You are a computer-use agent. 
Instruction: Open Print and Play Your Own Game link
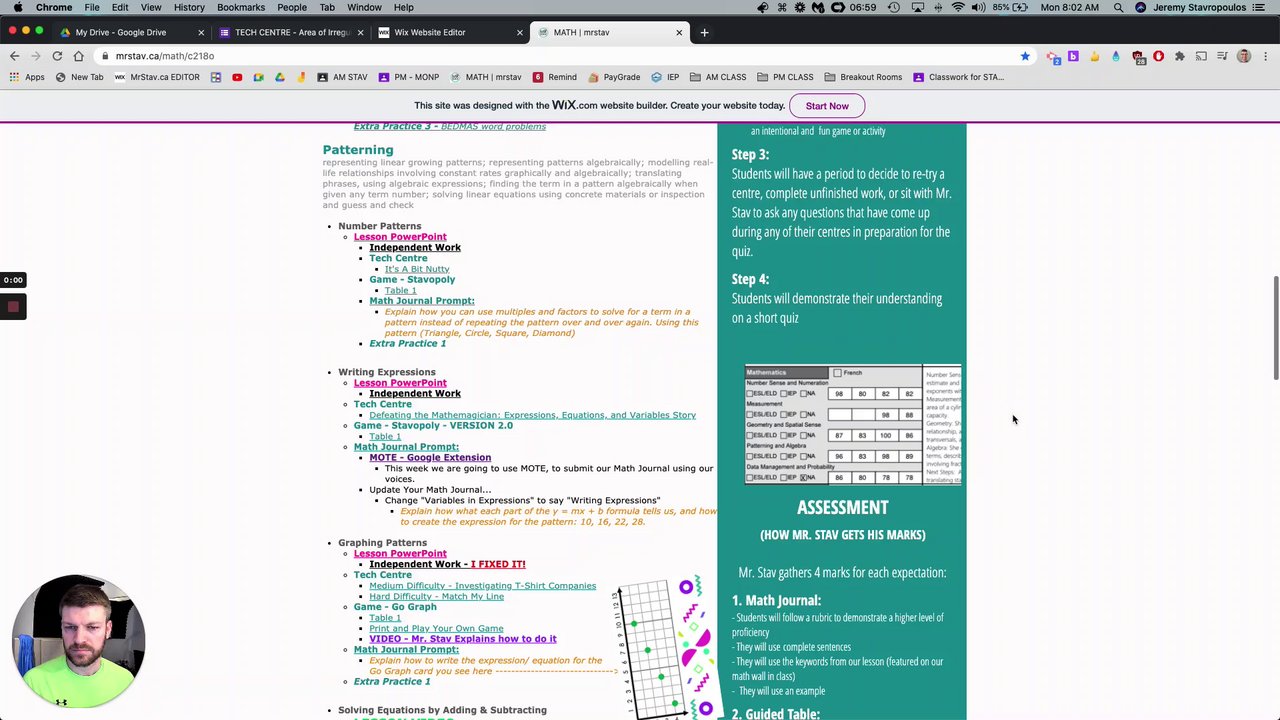pos(436,629)
